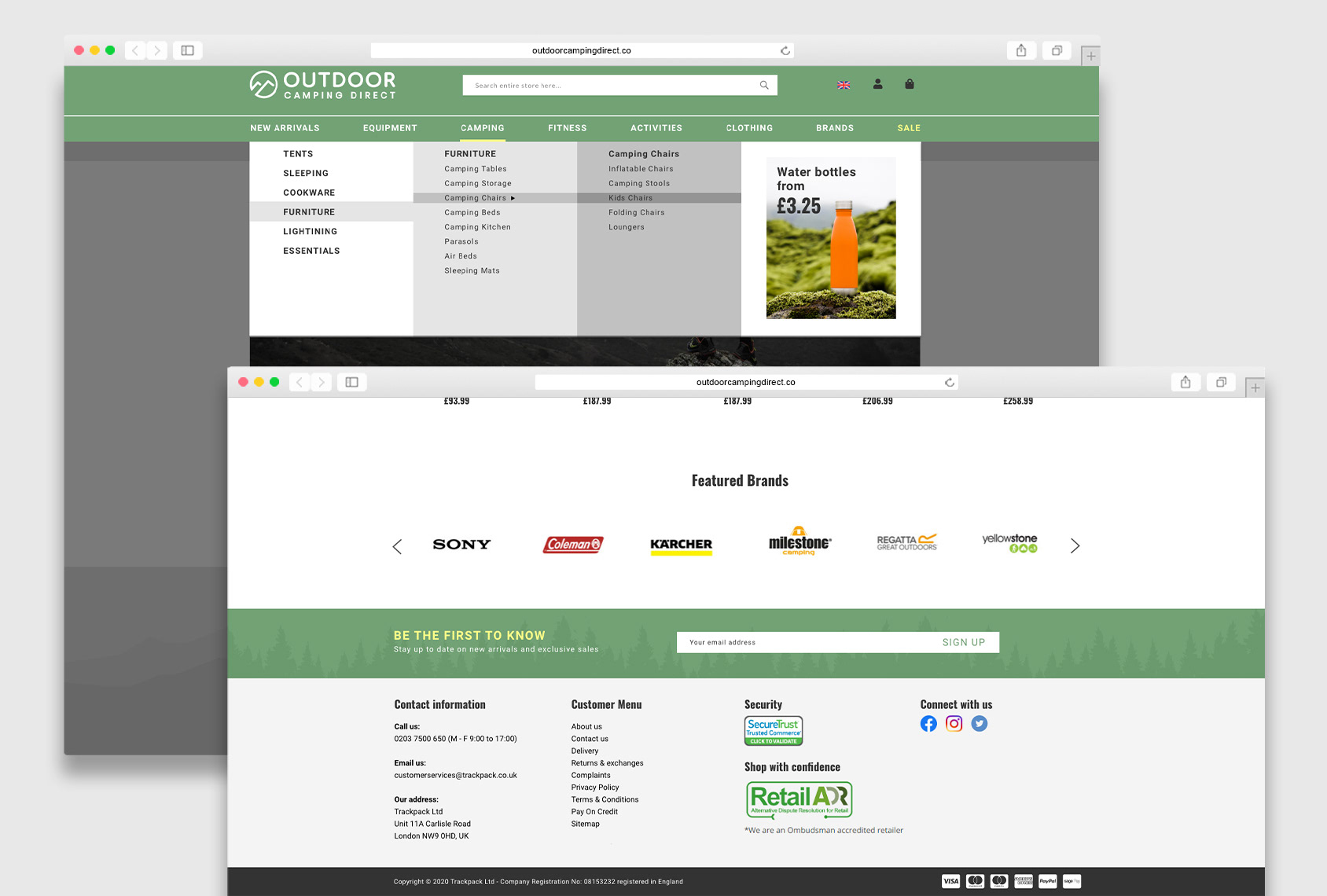Open the SALE menu
The height and width of the screenshot is (896, 1327).
tap(909, 128)
